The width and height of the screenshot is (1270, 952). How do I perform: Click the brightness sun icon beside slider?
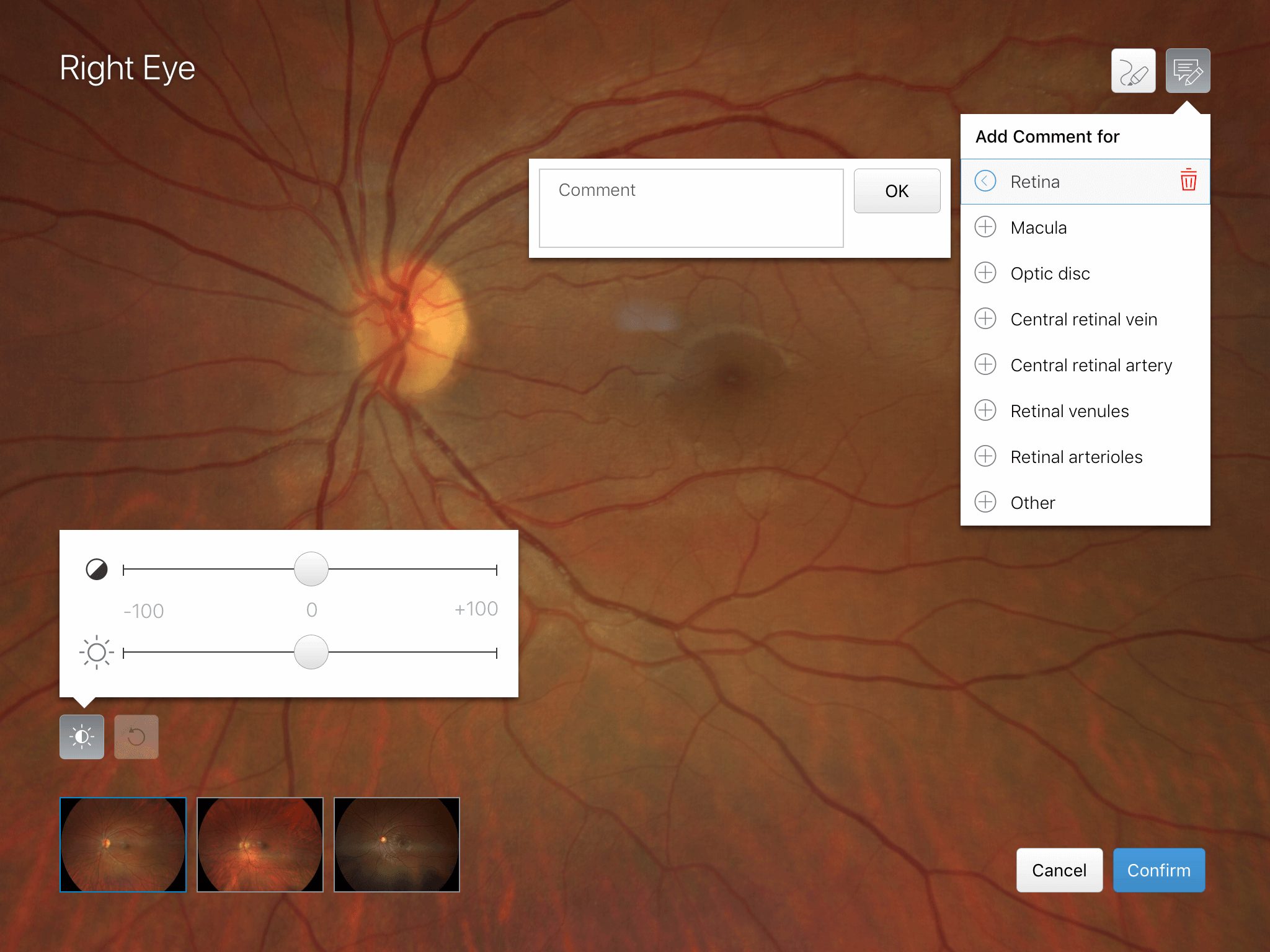click(97, 652)
